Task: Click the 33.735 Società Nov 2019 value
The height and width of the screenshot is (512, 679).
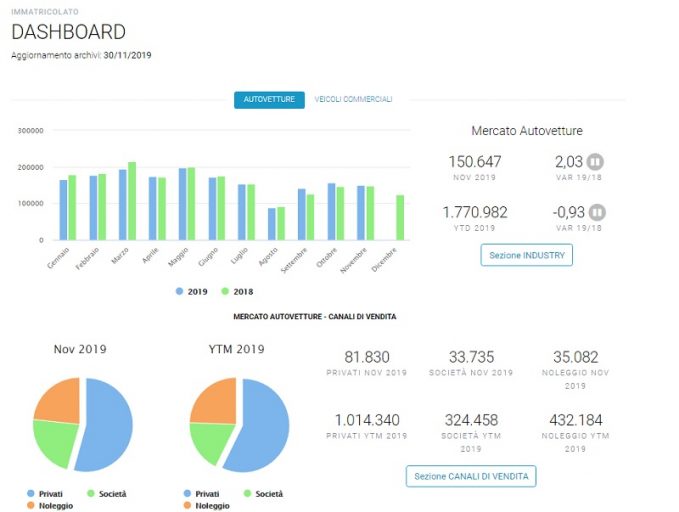Action: click(471, 357)
